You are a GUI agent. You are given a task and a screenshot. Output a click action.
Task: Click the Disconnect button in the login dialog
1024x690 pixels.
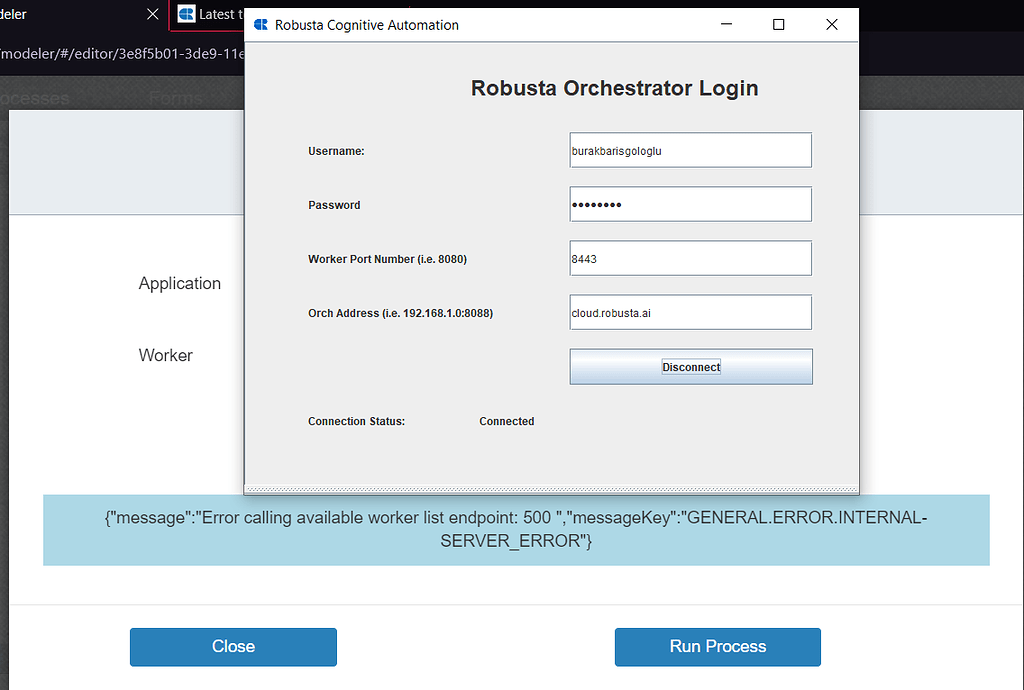pyautogui.click(x=691, y=367)
